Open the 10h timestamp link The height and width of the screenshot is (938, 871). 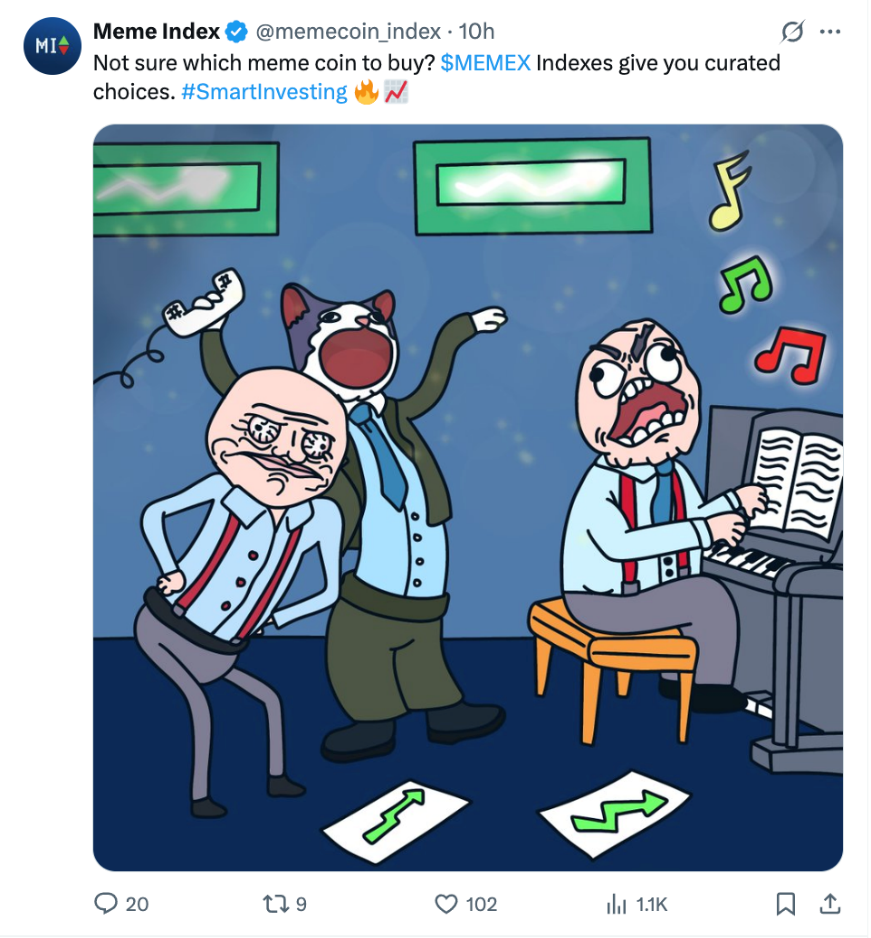click(x=476, y=31)
